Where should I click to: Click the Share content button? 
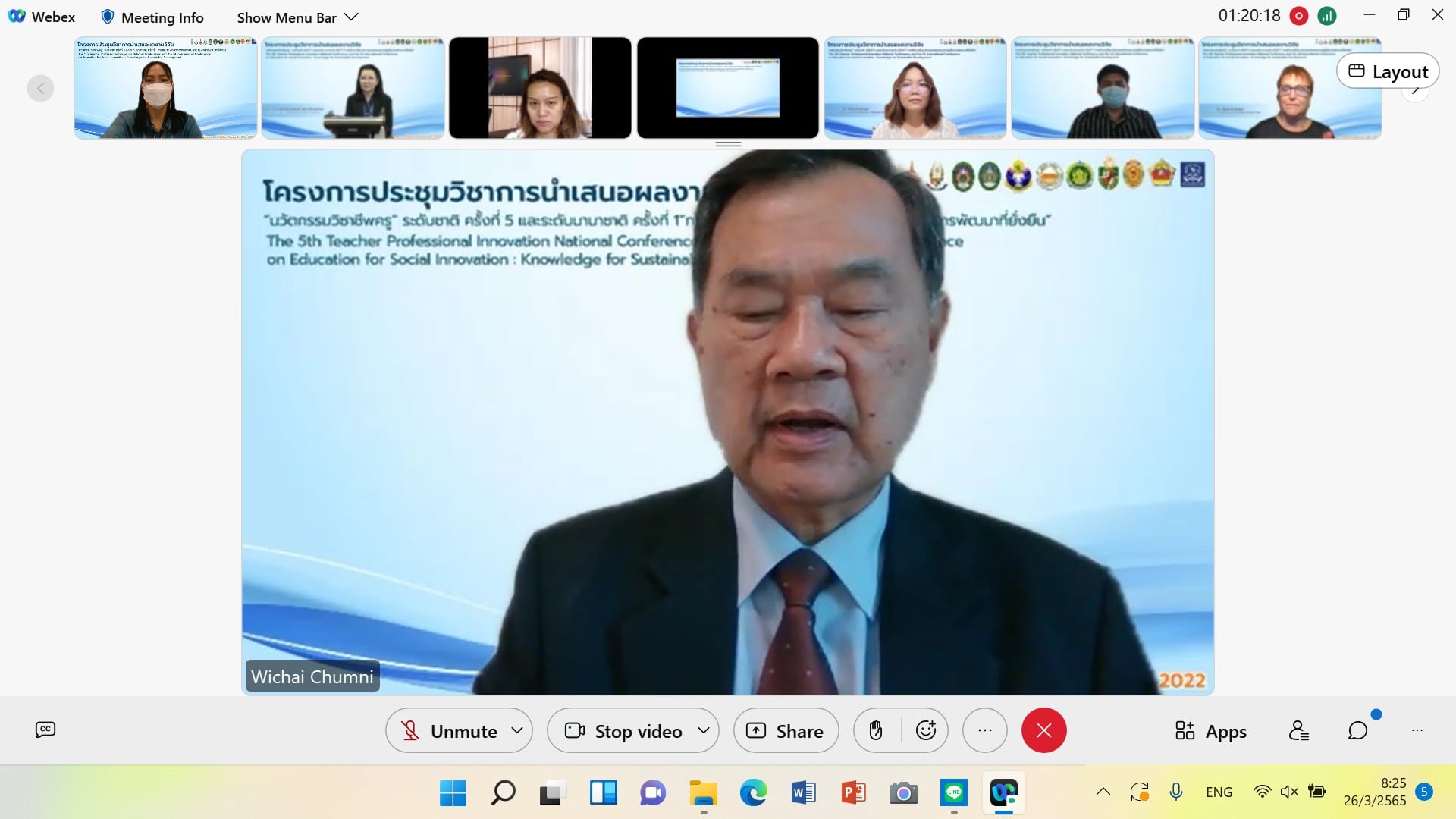786,731
